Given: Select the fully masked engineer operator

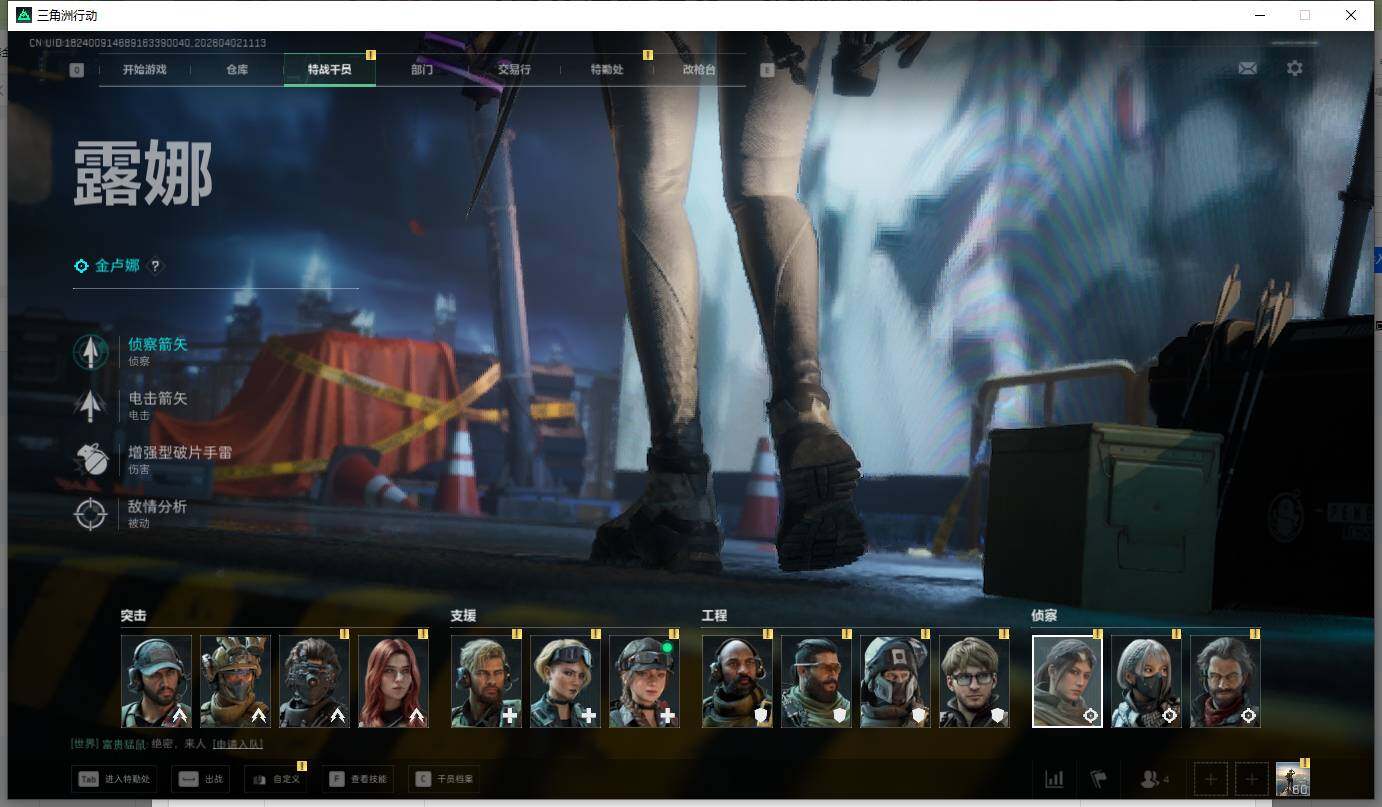Looking at the screenshot, I should [895, 681].
